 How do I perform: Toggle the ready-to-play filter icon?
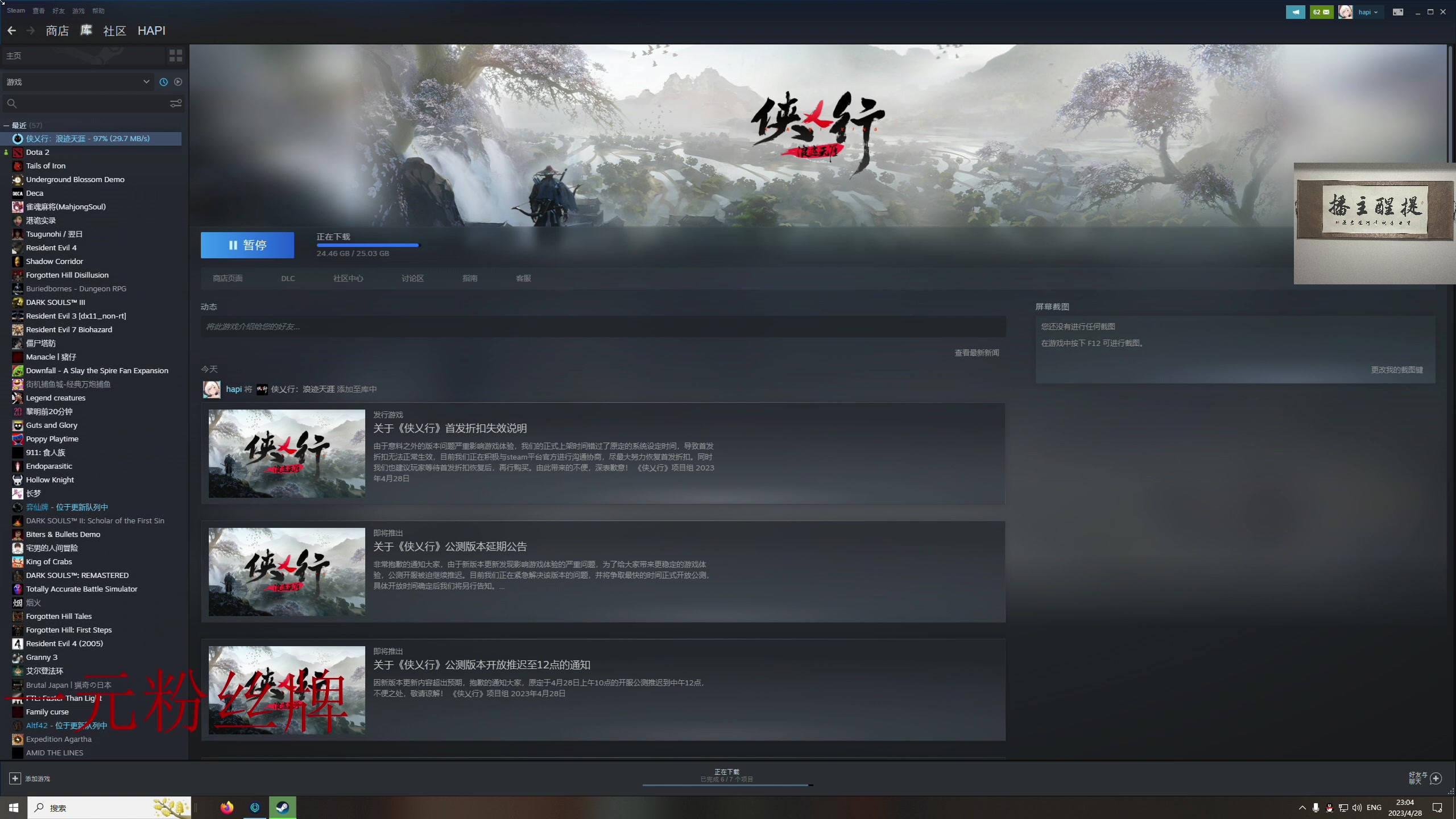(x=178, y=82)
